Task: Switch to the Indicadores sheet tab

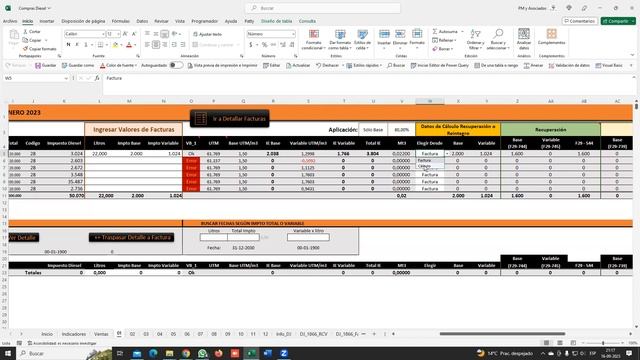Action: coord(73,334)
